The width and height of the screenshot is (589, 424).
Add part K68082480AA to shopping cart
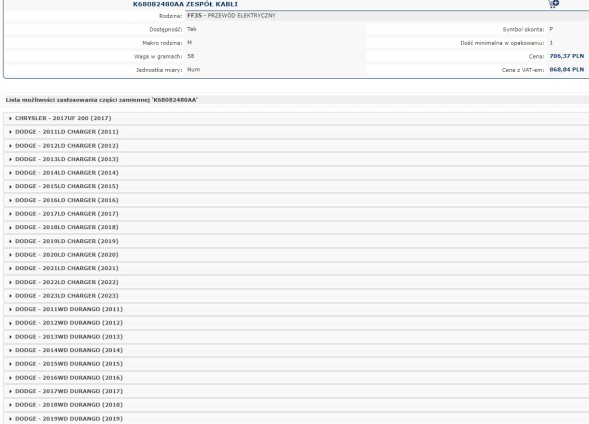tap(553, 4)
